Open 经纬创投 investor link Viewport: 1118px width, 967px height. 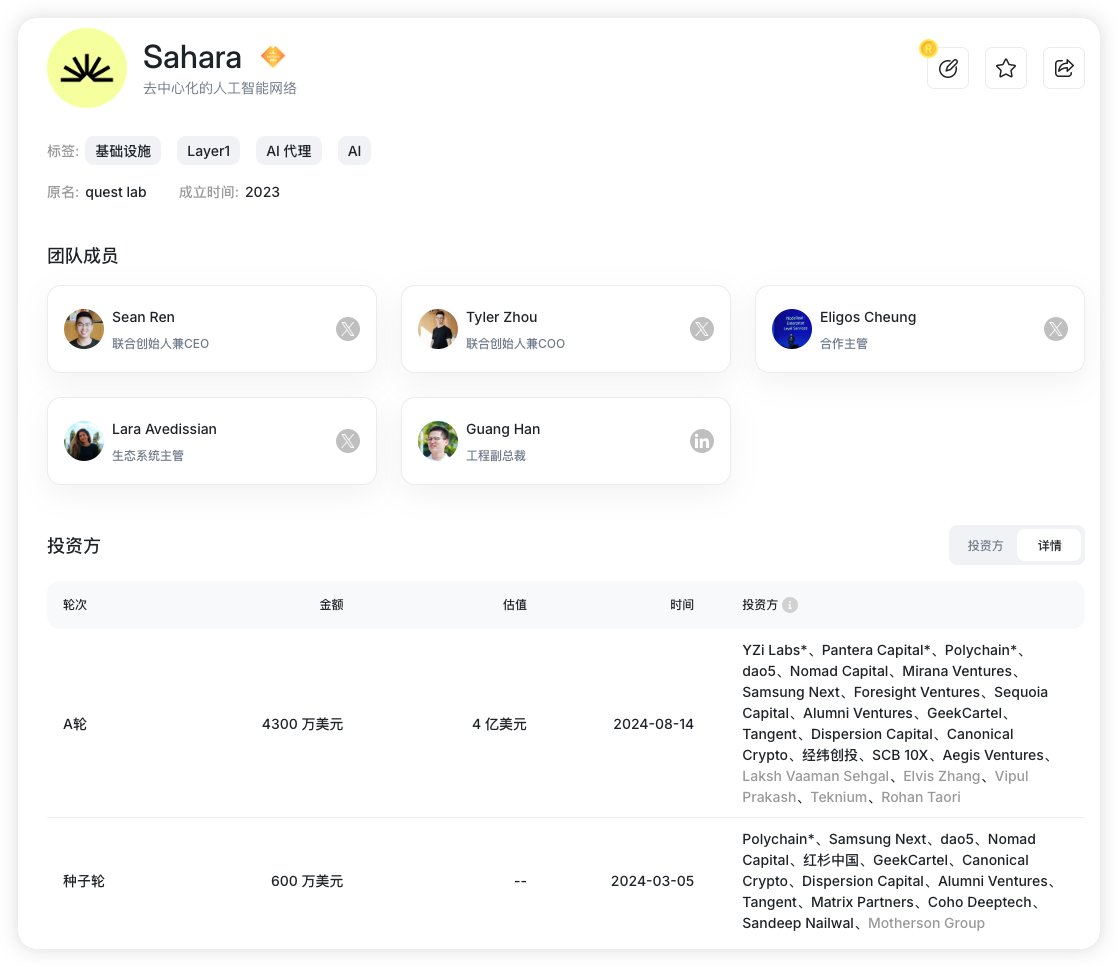tap(830, 755)
